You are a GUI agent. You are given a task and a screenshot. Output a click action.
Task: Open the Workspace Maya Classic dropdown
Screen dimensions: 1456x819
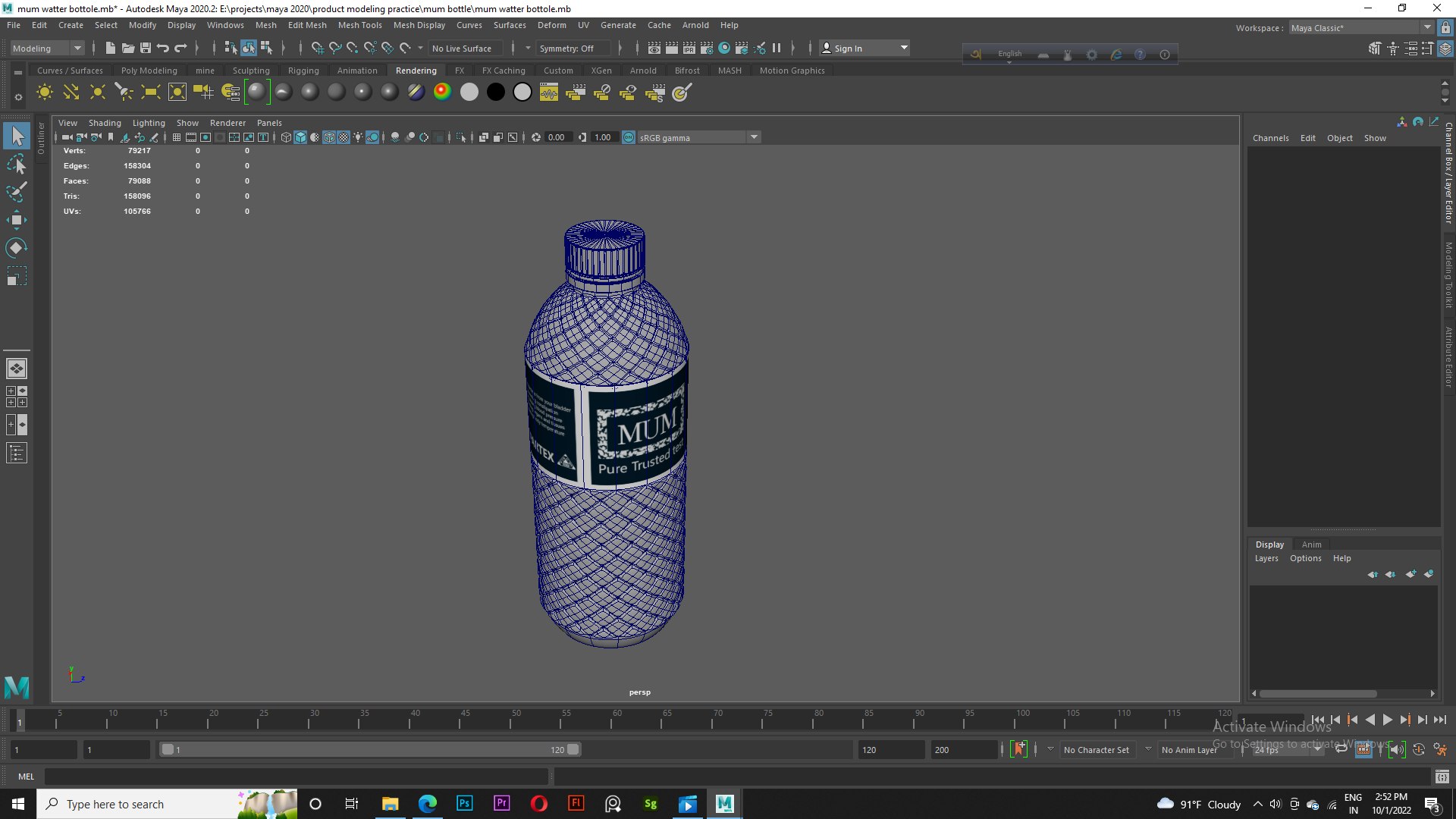(1361, 27)
